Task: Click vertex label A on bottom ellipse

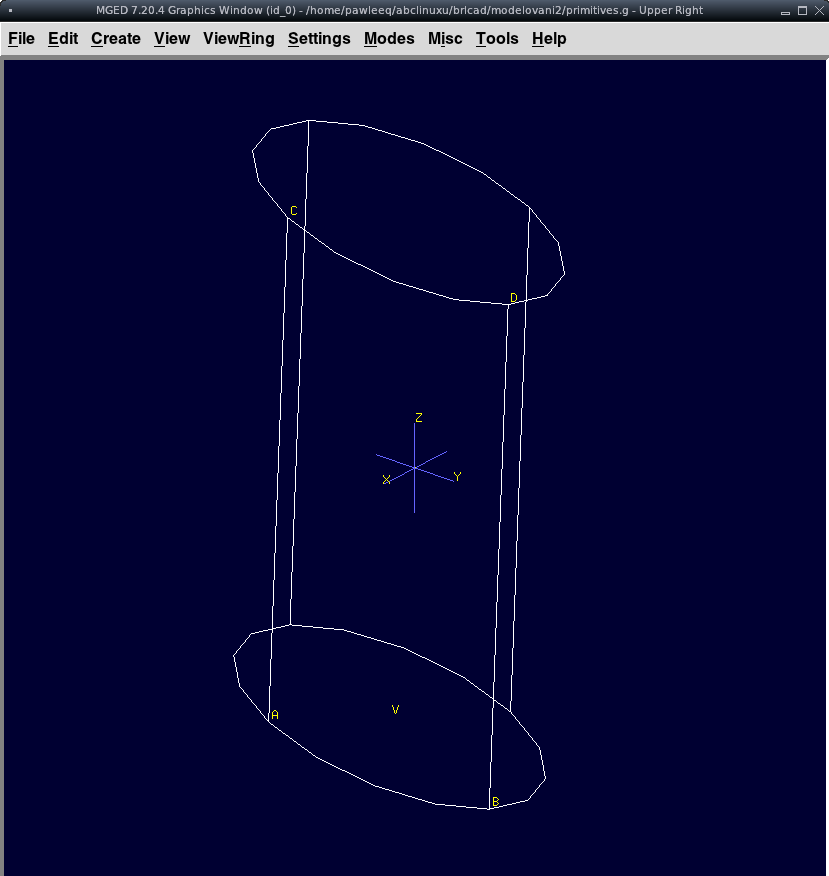Action: tap(275, 715)
